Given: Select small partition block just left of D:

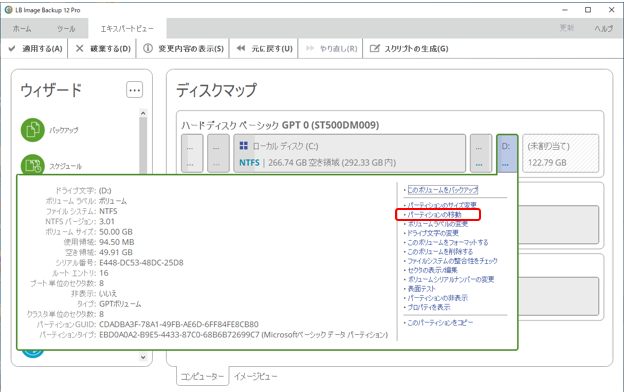Looking at the screenshot, I should 481,154.
